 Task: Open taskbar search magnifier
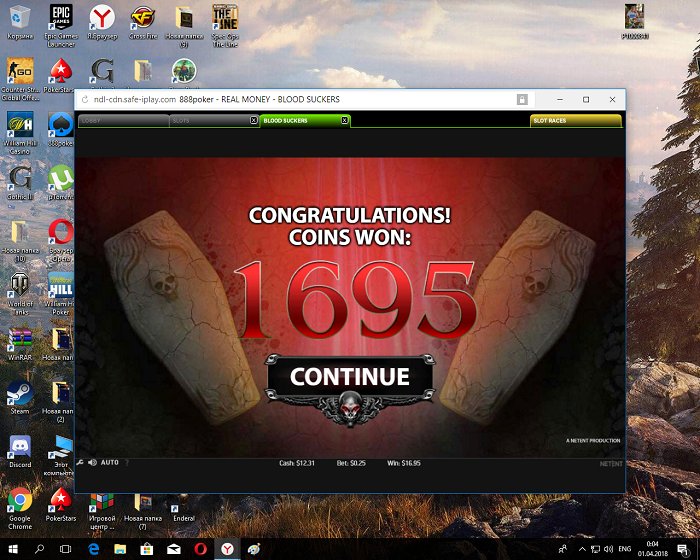(39, 549)
